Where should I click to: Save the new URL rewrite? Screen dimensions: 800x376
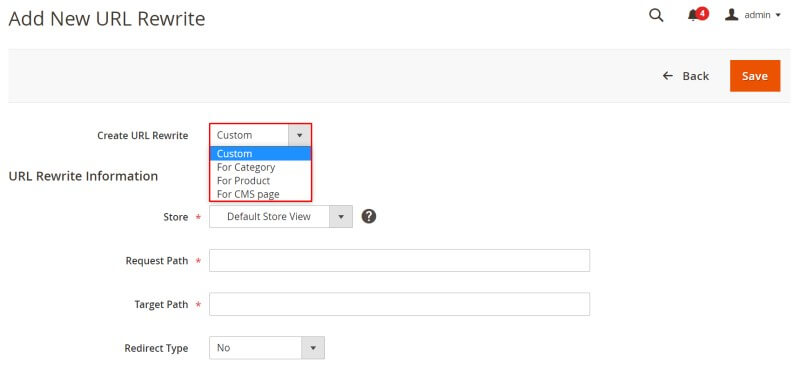755,76
